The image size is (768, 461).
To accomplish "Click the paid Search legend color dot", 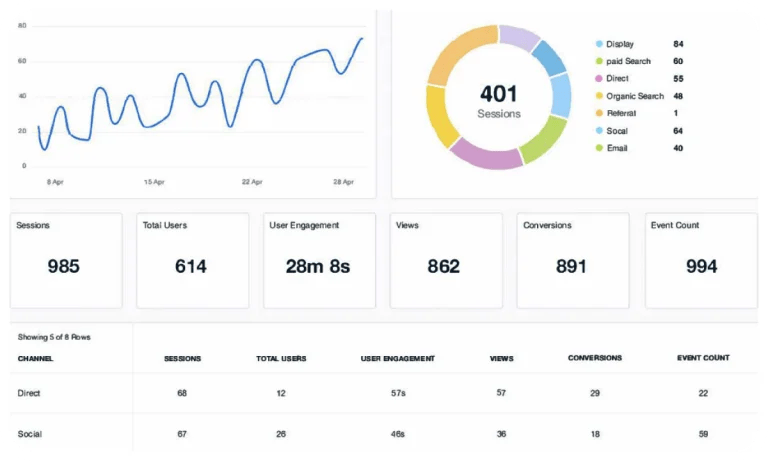I will point(599,61).
